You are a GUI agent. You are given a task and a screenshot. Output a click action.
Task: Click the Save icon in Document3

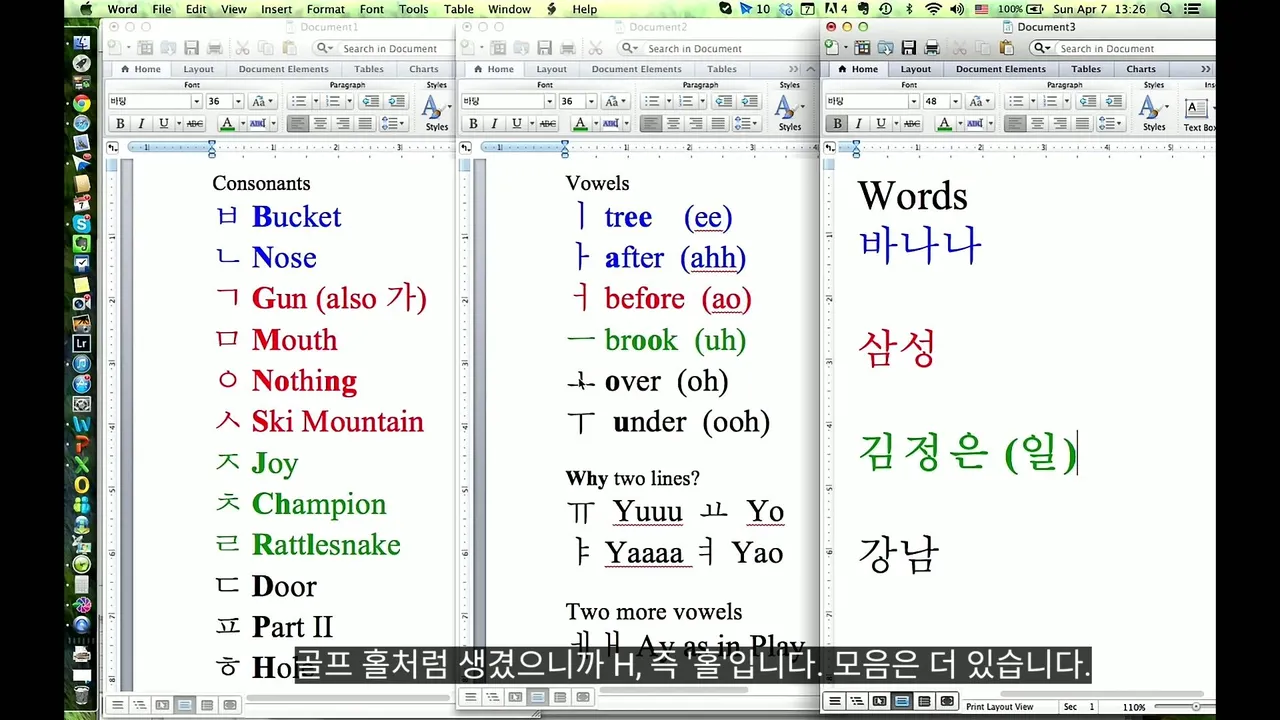point(908,47)
